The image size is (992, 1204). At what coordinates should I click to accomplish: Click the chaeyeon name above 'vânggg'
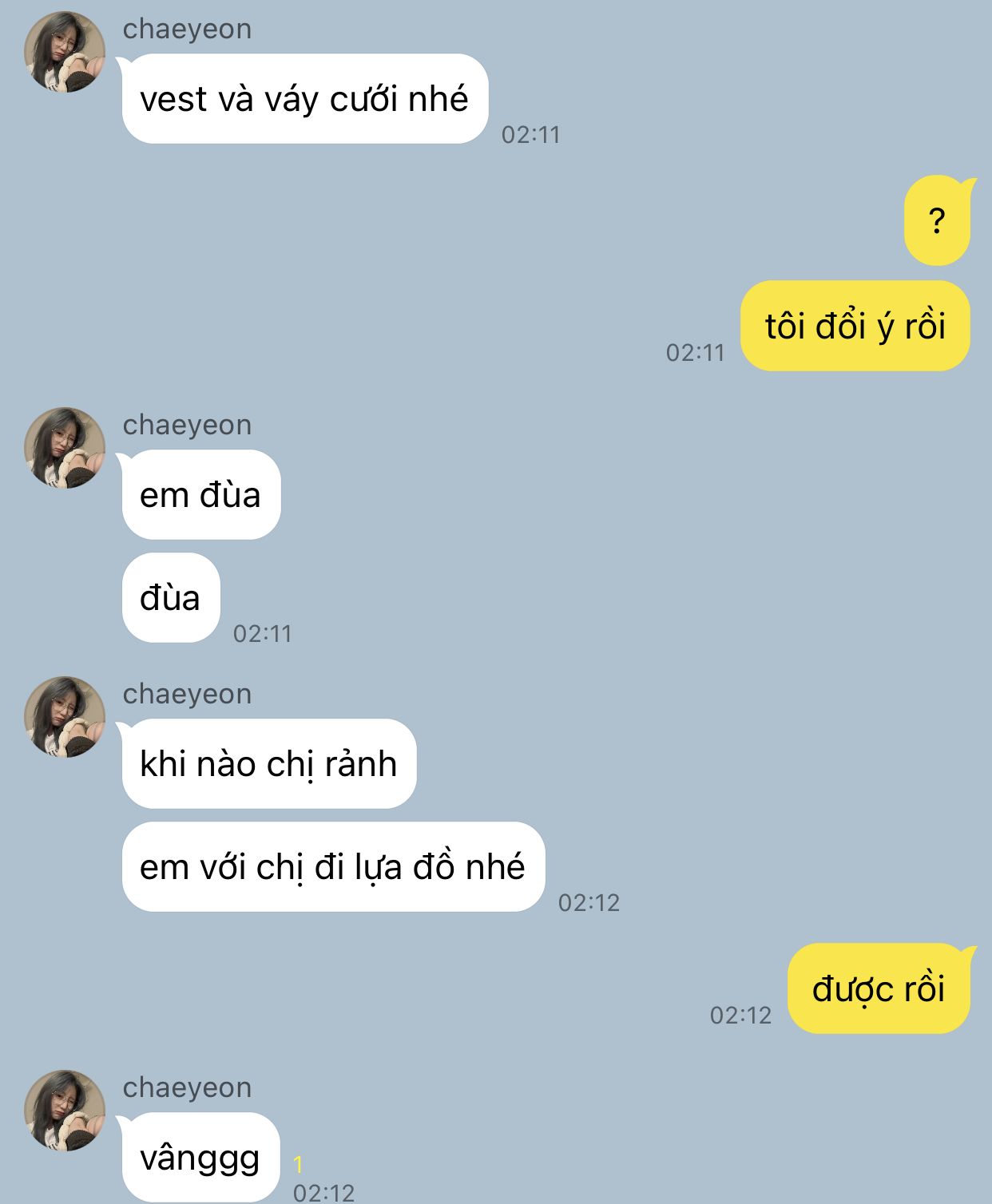click(x=187, y=1087)
